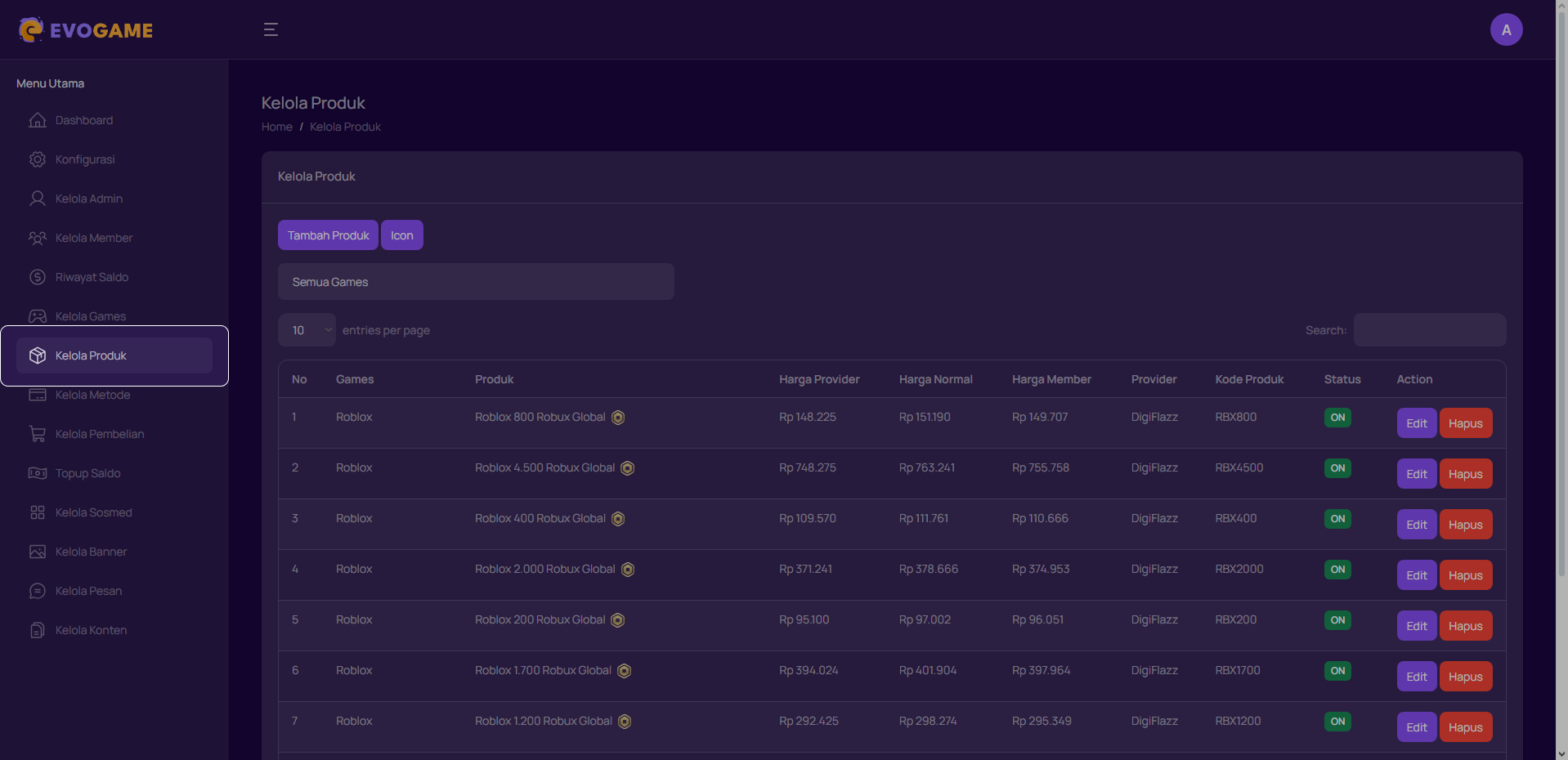This screenshot has width=1568, height=760.
Task: Select Kelola Member menu item
Action: 114,238
